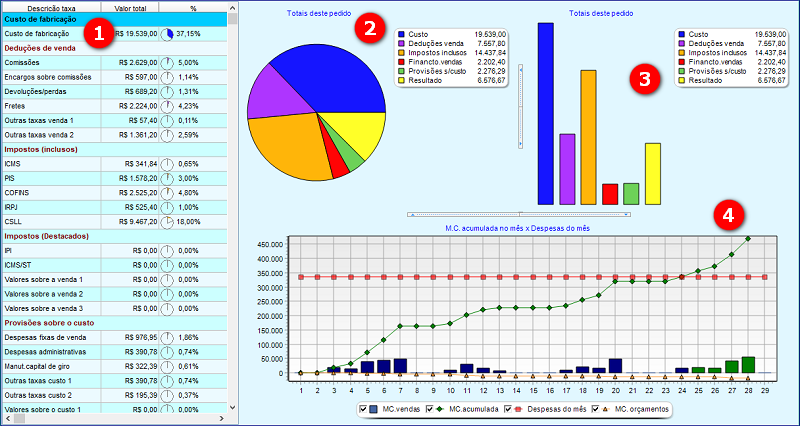The height and width of the screenshot is (426, 800).
Task: Select blue Custo slice of pie chart
Action: 337,77
